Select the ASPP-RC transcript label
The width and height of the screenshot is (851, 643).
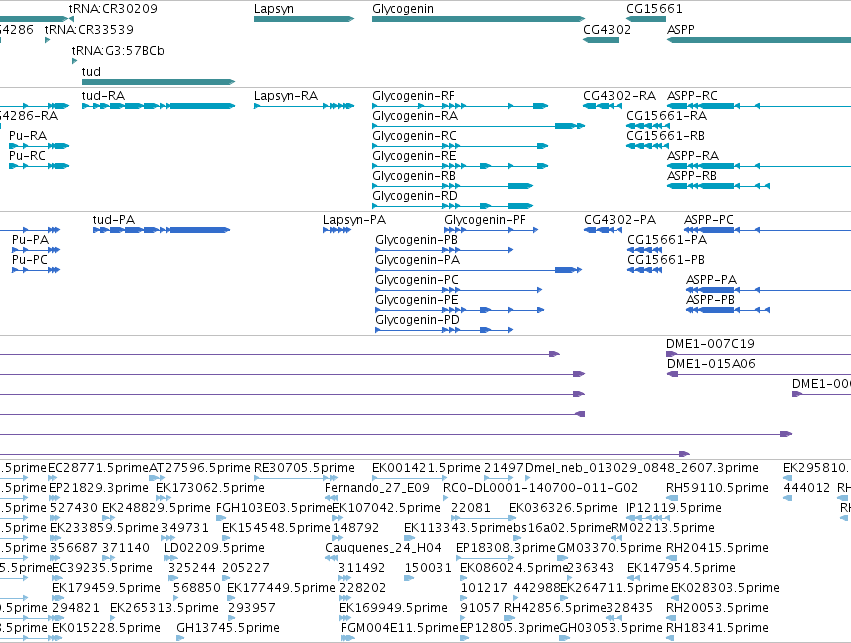coord(692,96)
